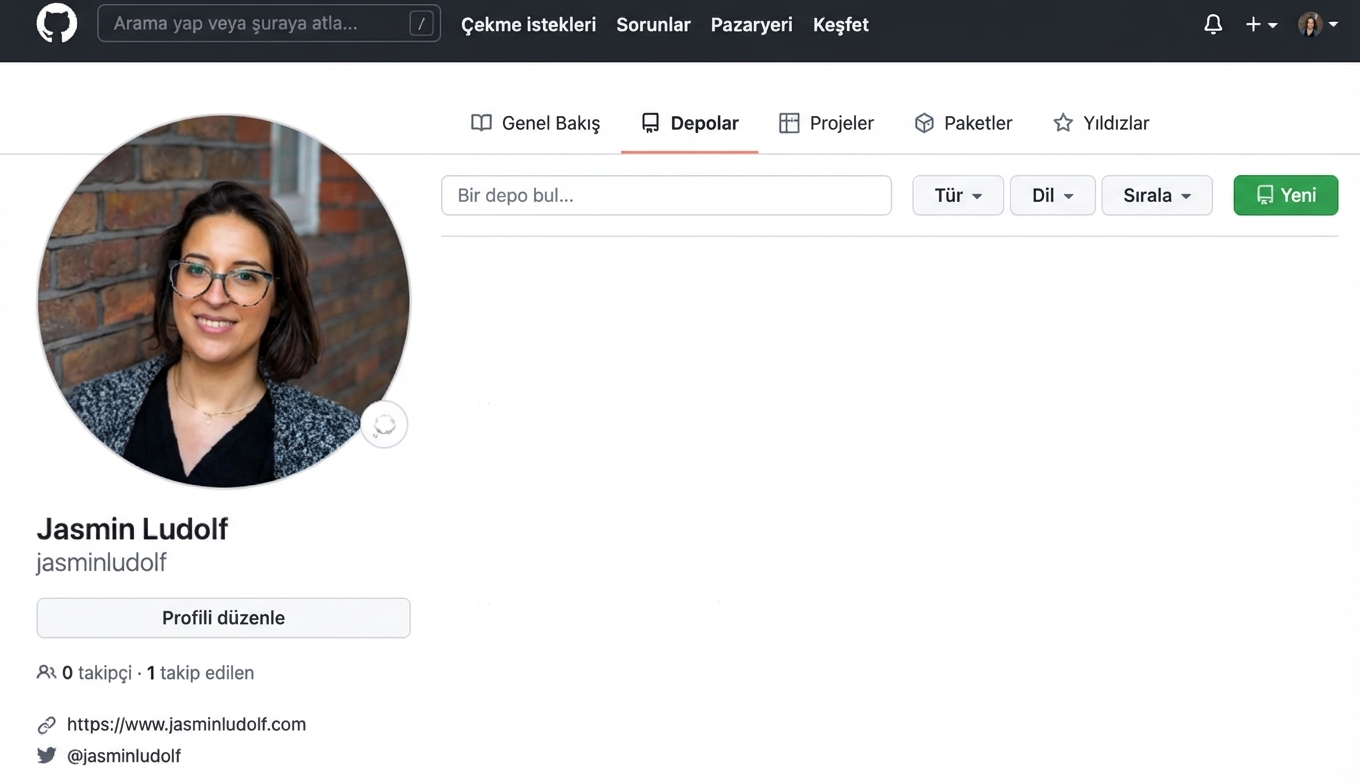Click the repository icon on the Yeni button
This screenshot has height=784, width=1360.
(1264, 195)
